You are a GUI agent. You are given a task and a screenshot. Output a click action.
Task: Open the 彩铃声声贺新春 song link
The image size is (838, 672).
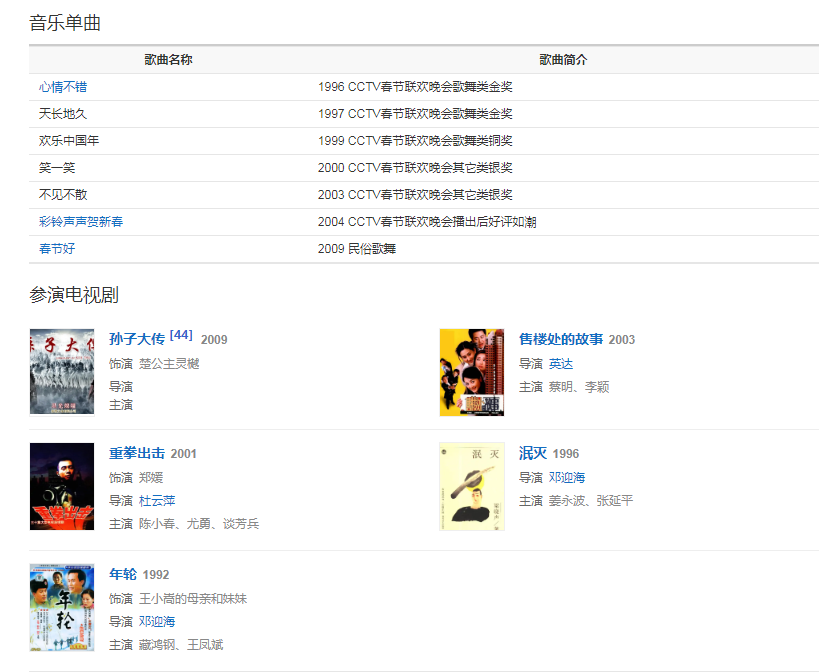(x=81, y=222)
